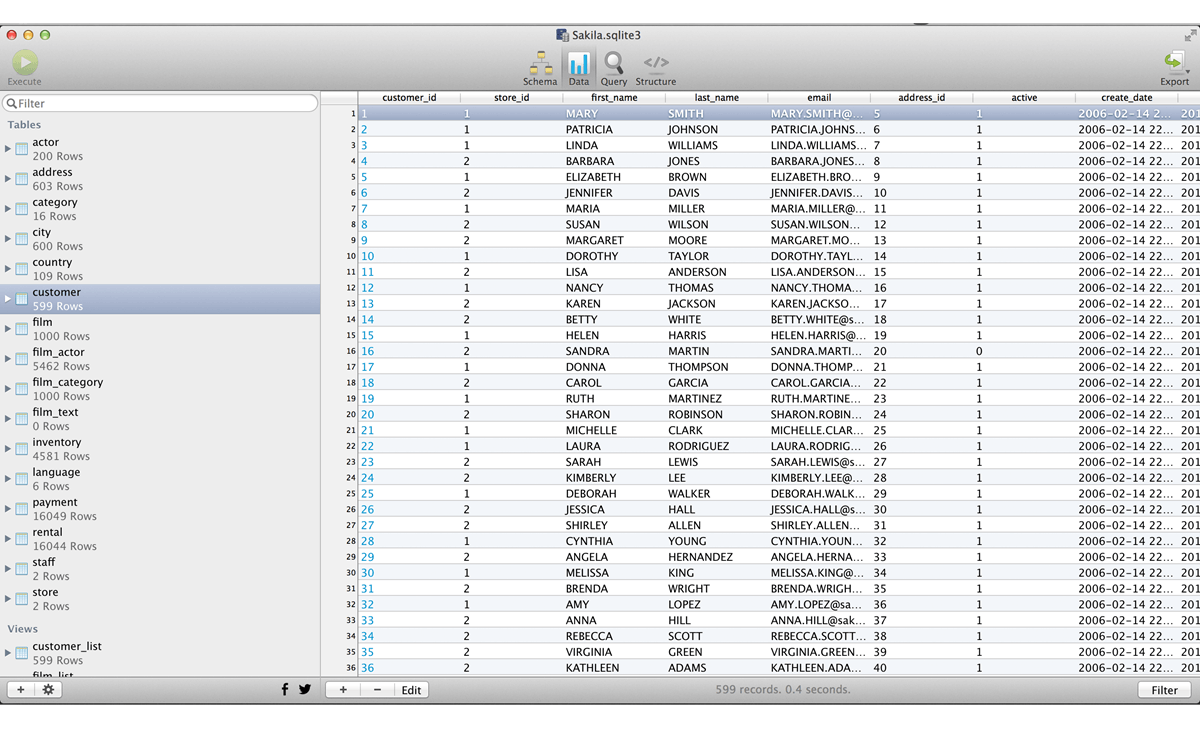Open customer_id link 8

(x=365, y=225)
